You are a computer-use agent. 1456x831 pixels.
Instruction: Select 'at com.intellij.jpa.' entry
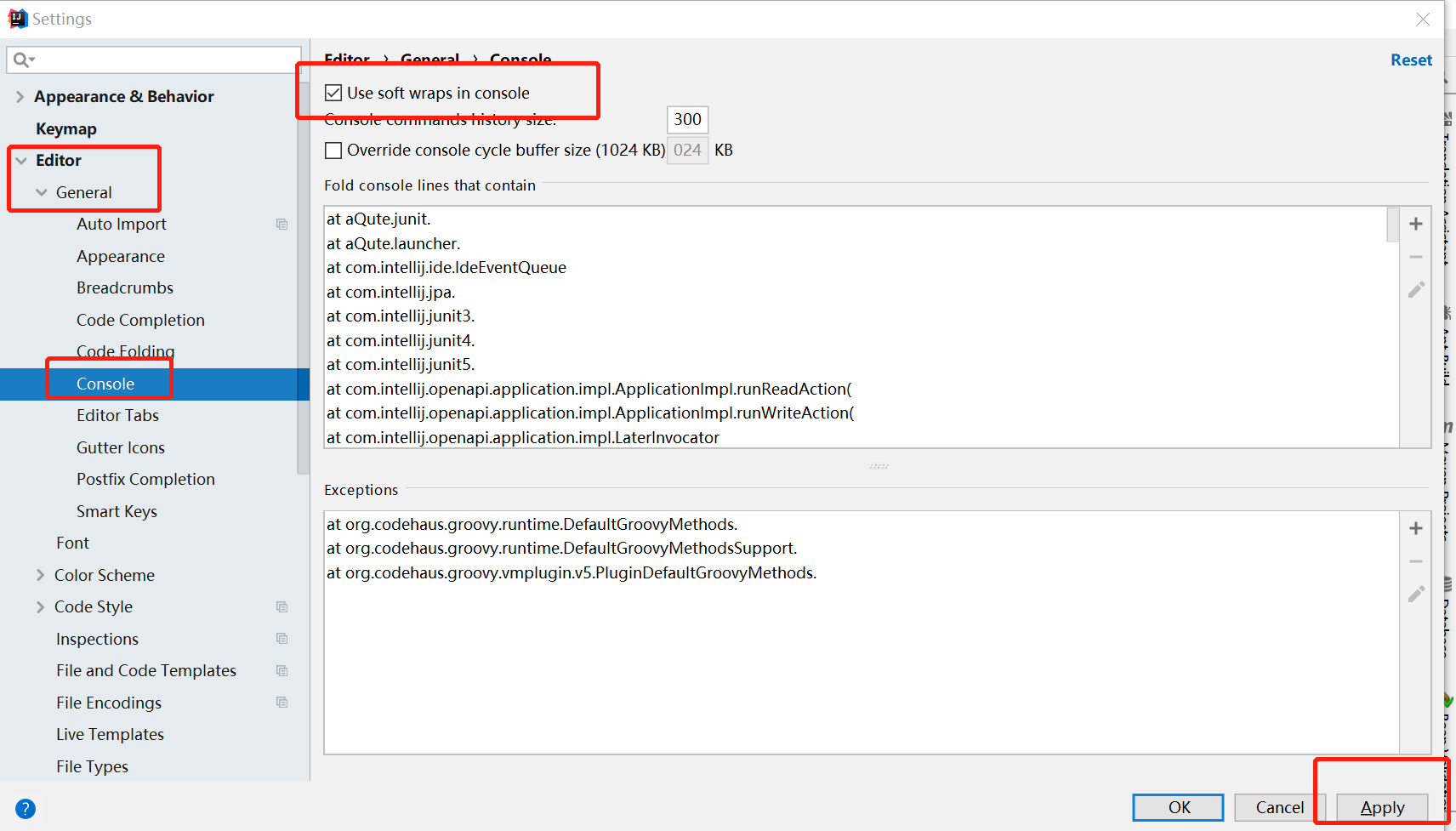391,293
